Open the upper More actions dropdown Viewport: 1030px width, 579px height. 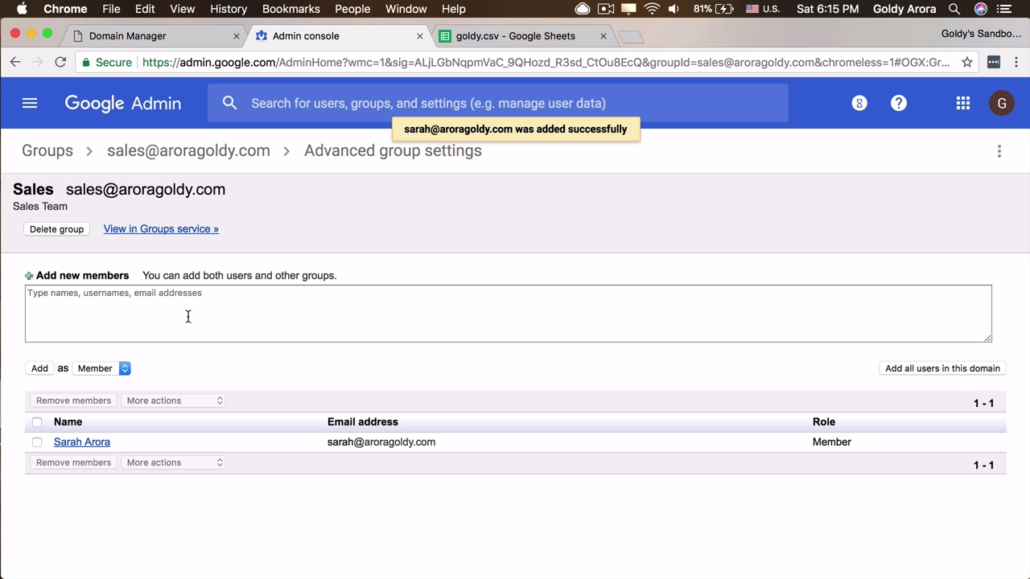174,400
